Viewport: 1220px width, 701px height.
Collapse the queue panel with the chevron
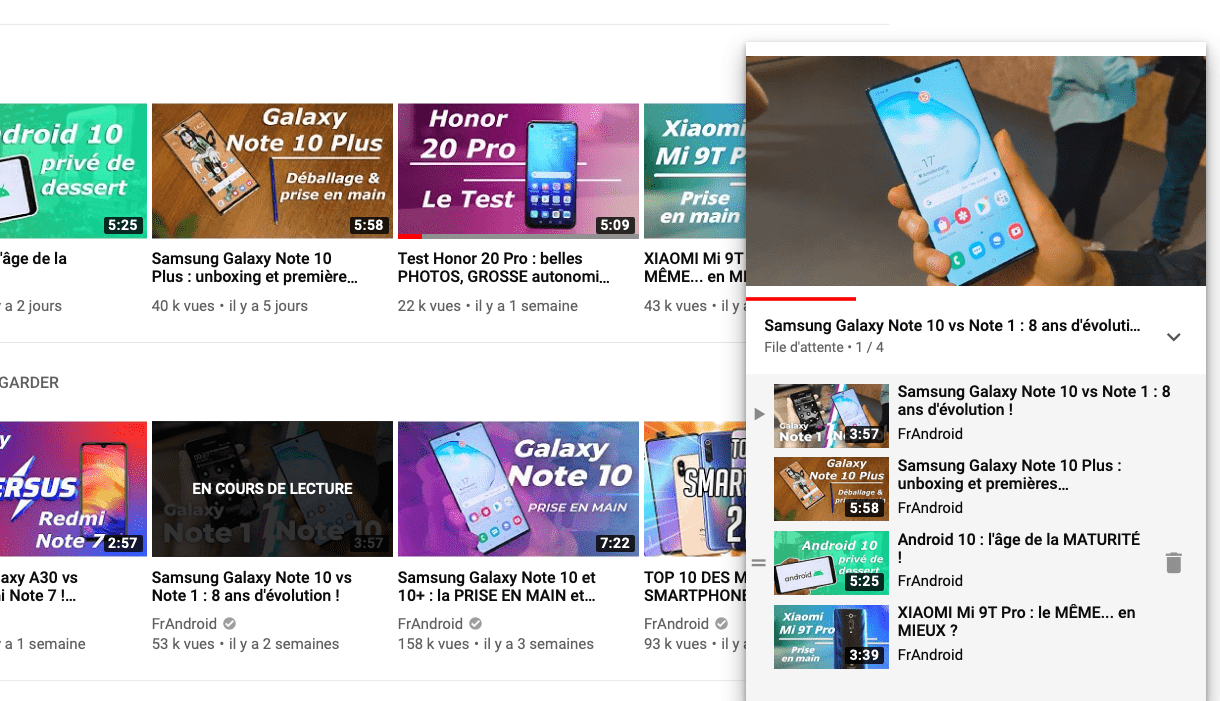tap(1174, 337)
